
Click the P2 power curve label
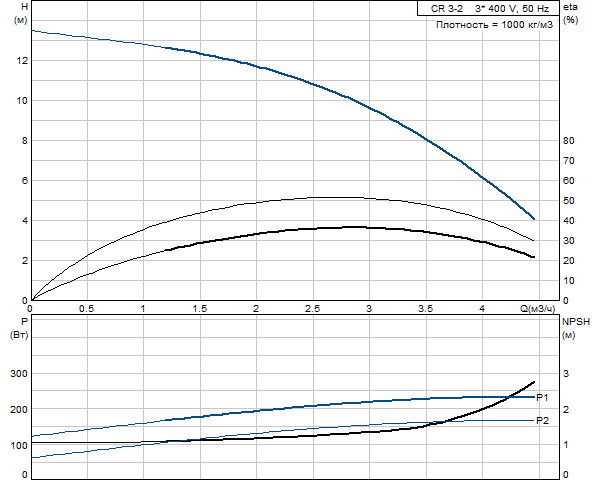click(x=543, y=420)
